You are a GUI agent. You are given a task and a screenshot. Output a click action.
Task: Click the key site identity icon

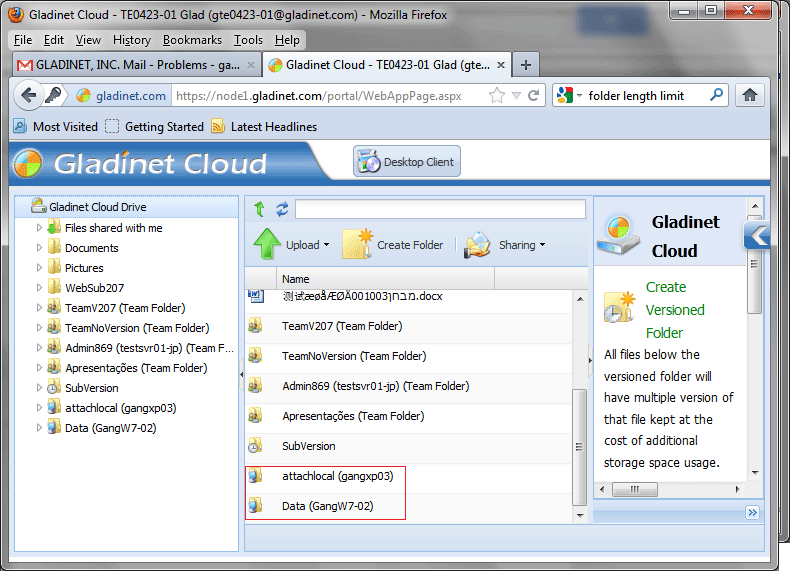click(53, 95)
